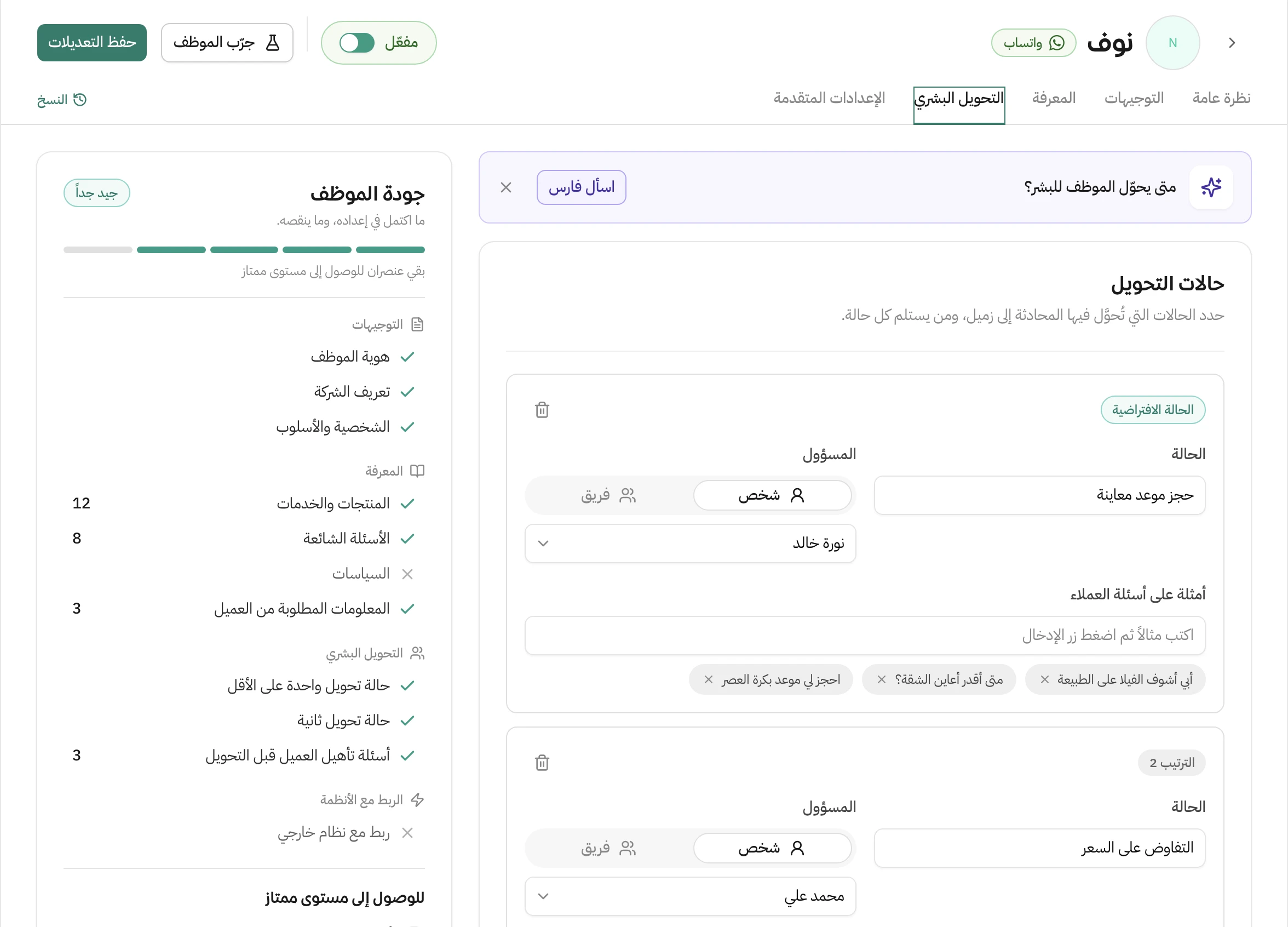1288x927 pixels.
Task: Open the ربط مع نظام خارجي item
Action: tap(244, 833)
